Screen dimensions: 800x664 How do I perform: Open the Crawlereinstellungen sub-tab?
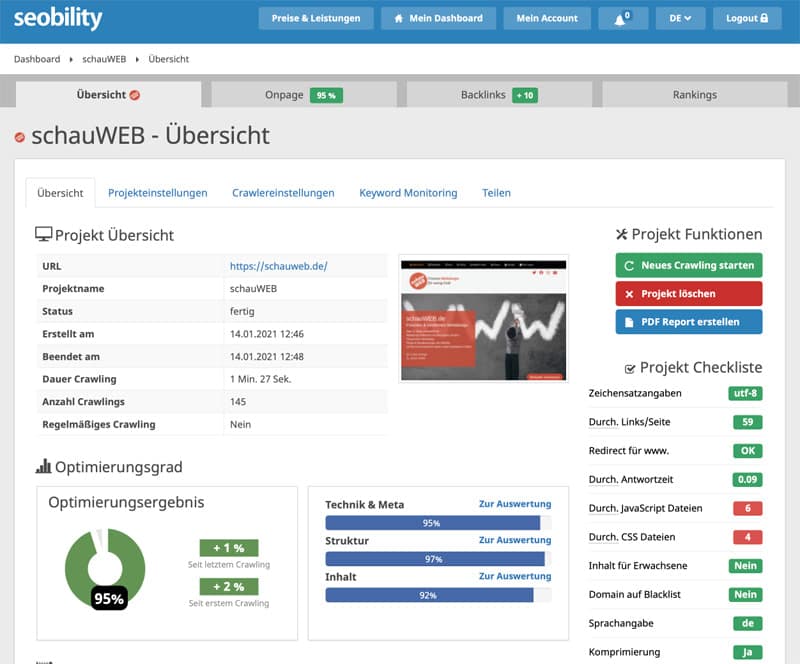click(x=283, y=193)
